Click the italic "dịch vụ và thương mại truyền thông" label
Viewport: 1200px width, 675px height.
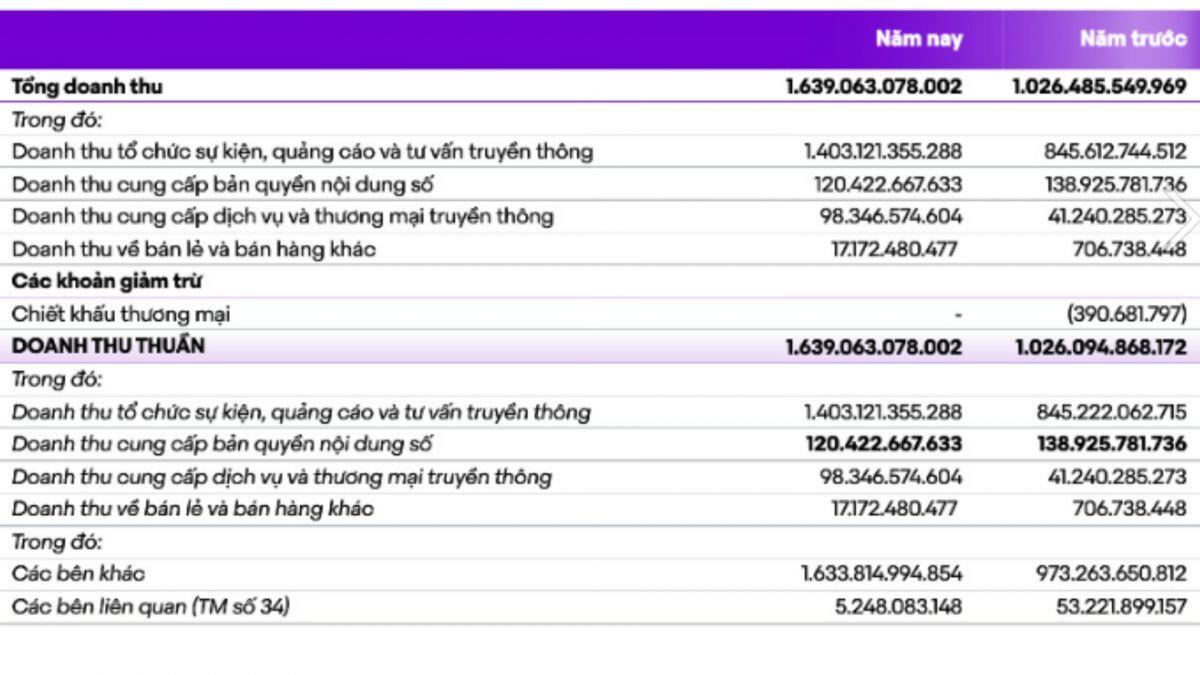pyautogui.click(x=281, y=477)
